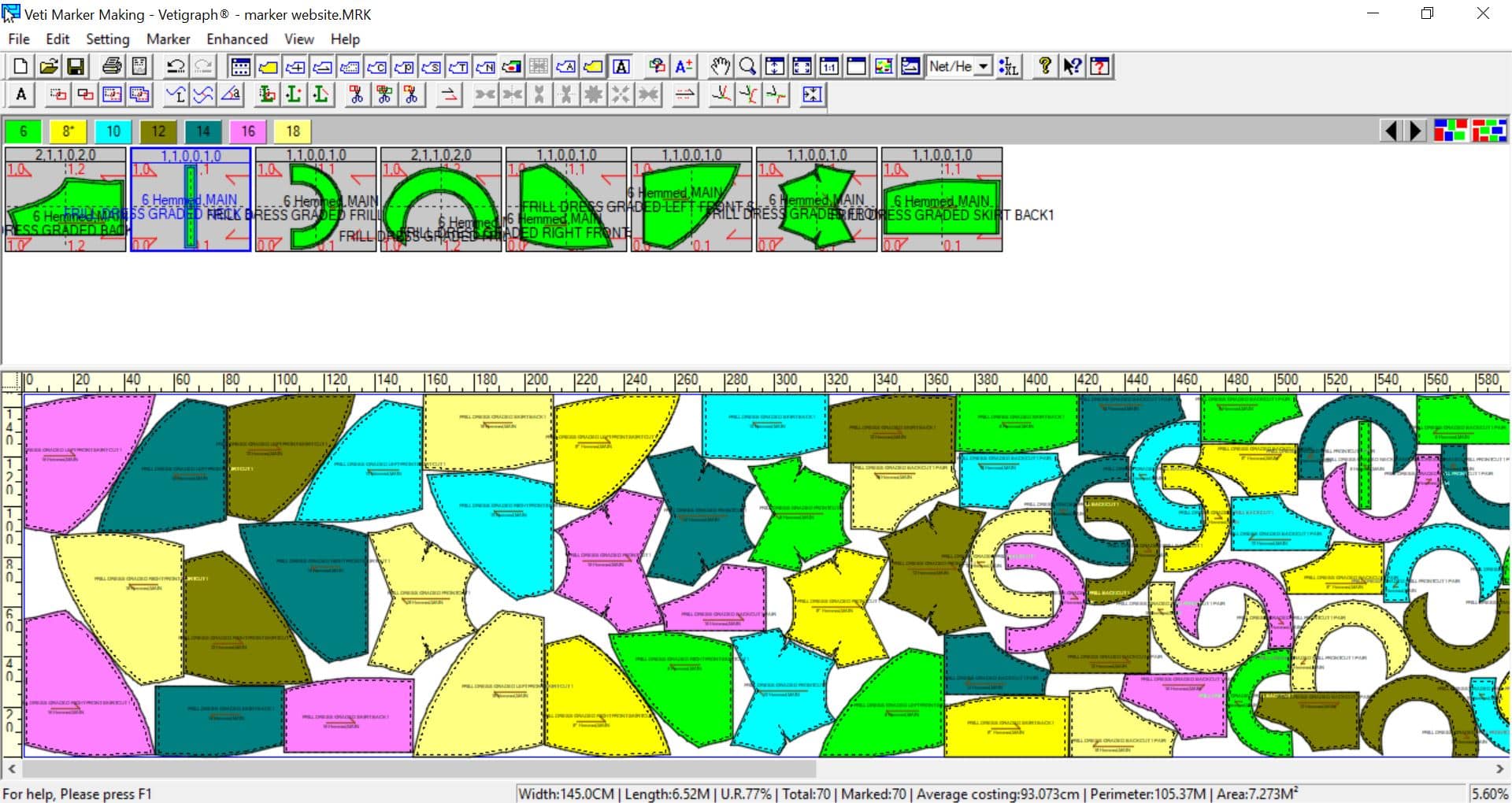Click the right navigation arrow button
Viewport: 1512px width, 803px height.
1416,131
